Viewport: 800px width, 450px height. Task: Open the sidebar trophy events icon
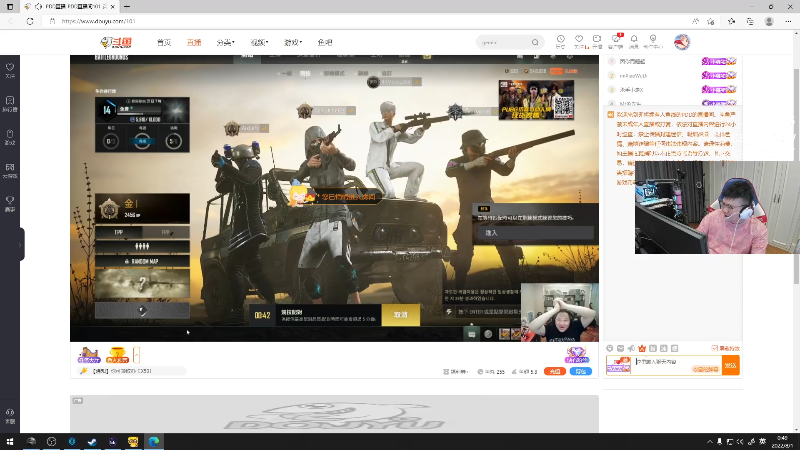[x=10, y=203]
